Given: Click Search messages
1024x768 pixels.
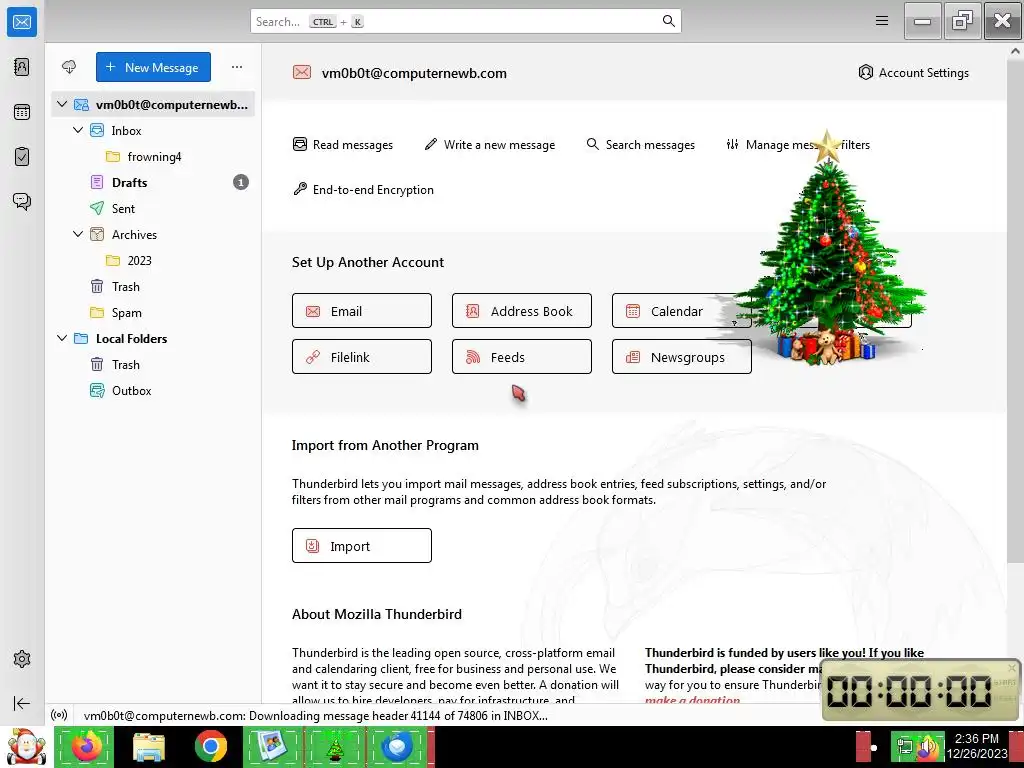Looking at the screenshot, I should click(641, 144).
